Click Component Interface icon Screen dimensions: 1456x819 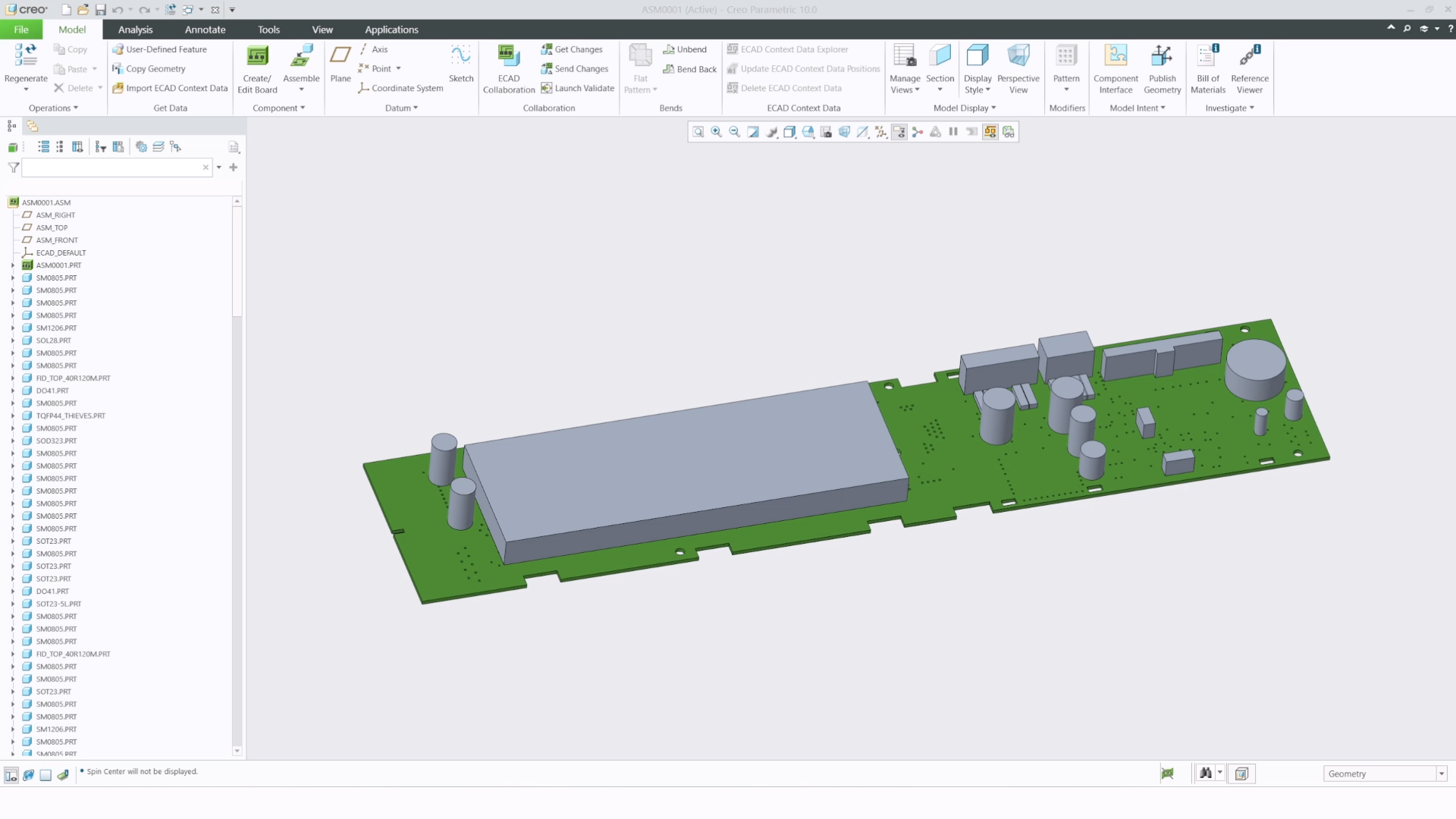point(1116,55)
